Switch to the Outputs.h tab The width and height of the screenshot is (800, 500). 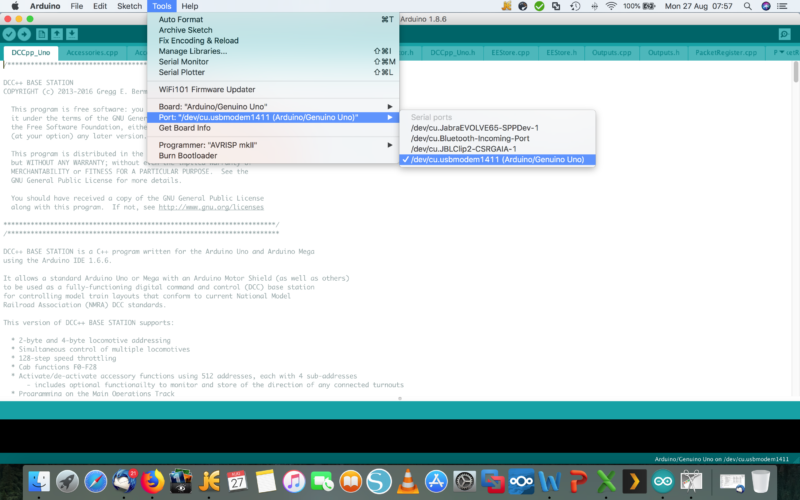point(663,53)
